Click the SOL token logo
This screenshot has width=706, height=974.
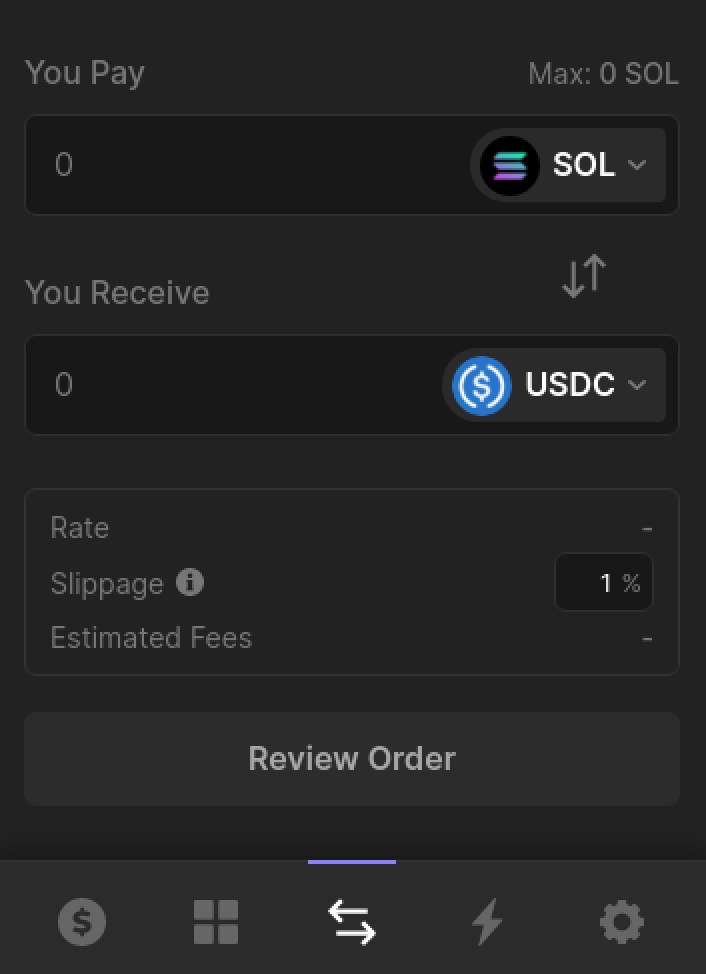[x=508, y=165]
